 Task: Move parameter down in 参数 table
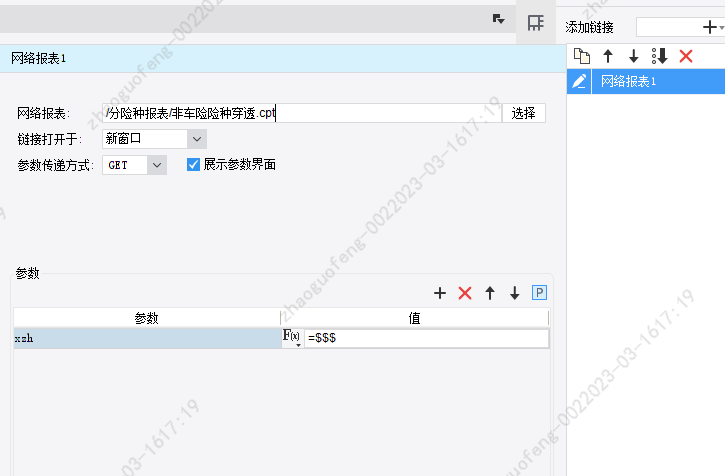click(x=515, y=293)
